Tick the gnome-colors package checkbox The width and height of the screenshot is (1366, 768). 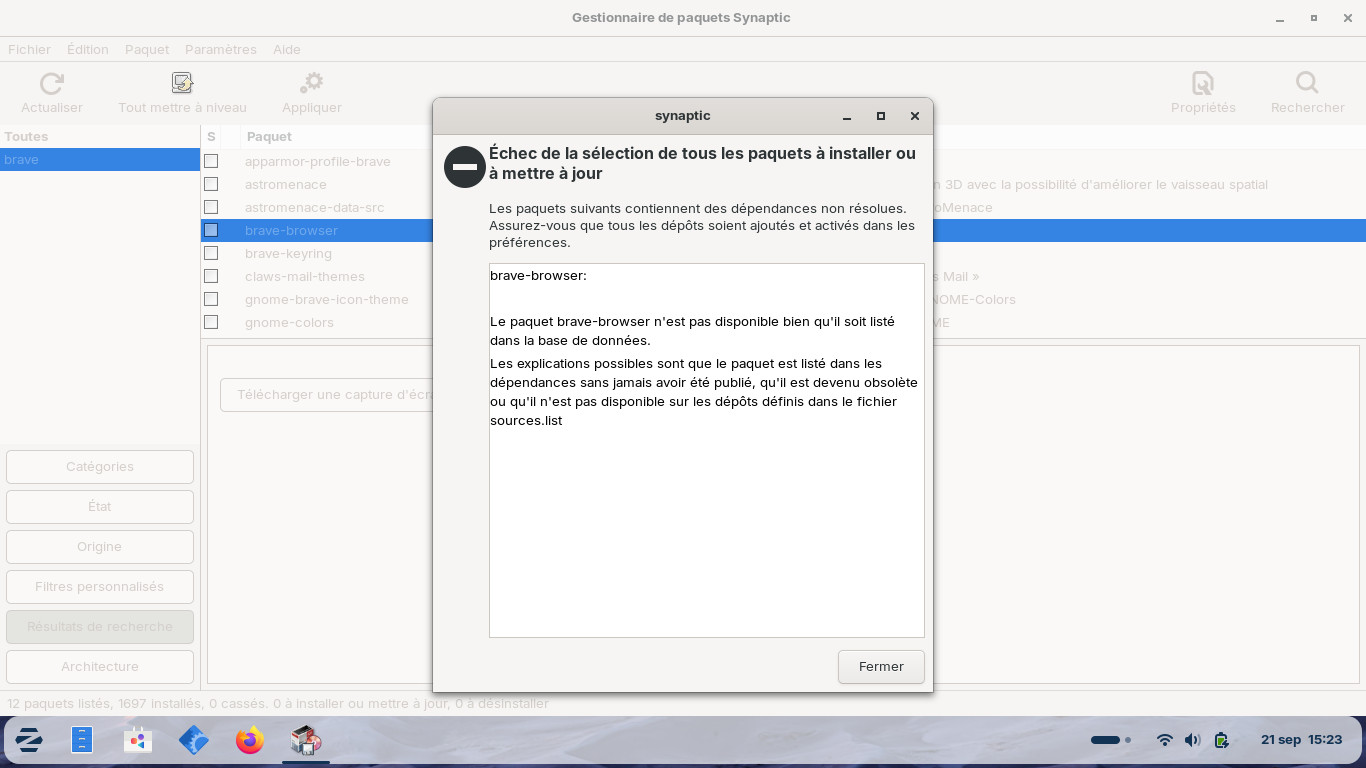pos(211,322)
